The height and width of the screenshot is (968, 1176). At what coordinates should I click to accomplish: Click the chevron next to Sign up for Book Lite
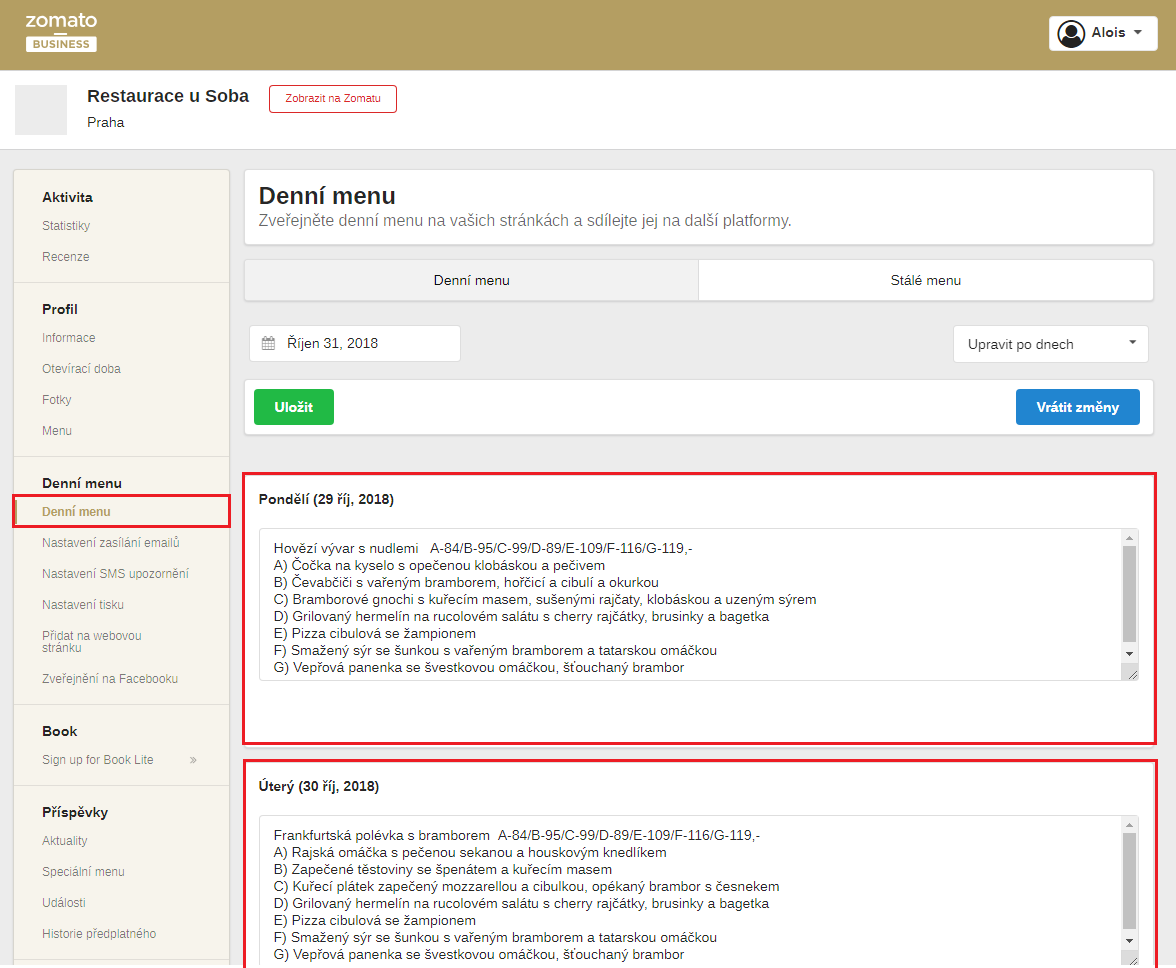coord(193,760)
